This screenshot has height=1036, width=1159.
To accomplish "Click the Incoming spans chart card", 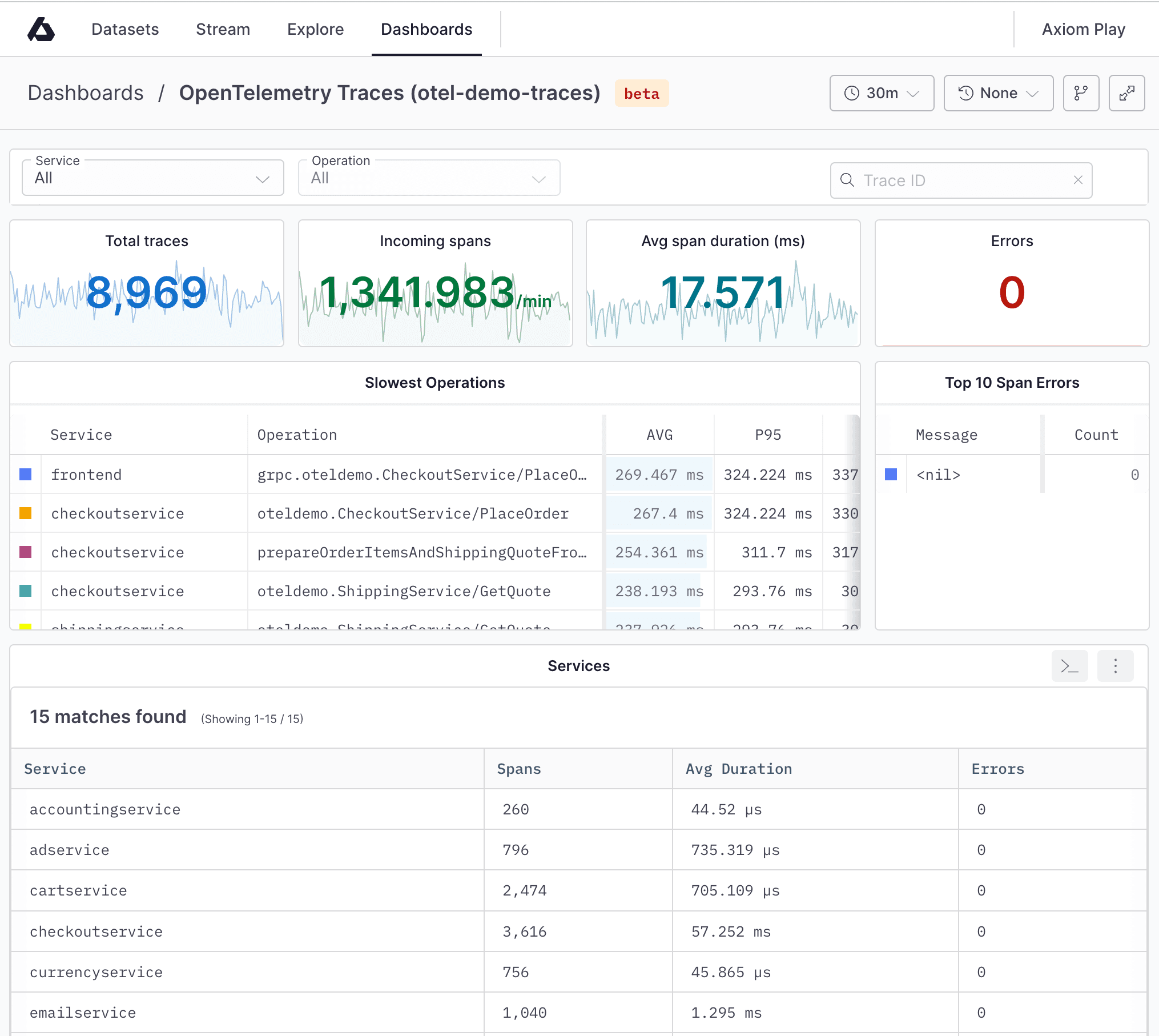I will 435,283.
